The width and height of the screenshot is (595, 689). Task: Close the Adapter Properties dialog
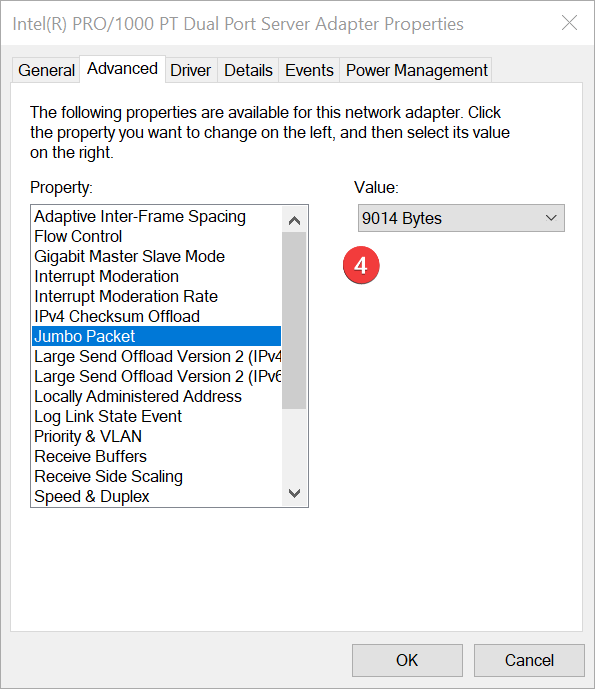click(569, 23)
